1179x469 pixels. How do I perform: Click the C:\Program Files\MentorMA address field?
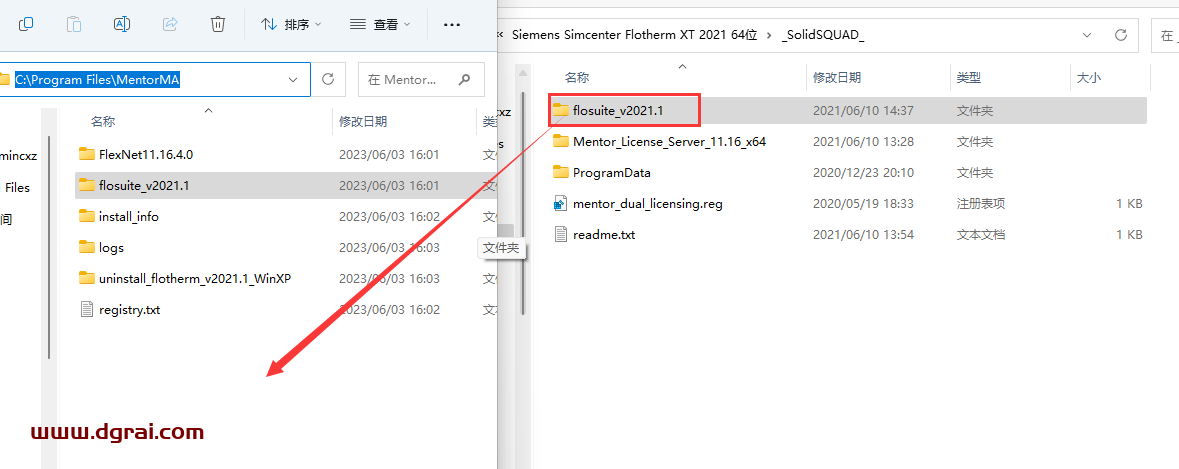(x=155, y=79)
